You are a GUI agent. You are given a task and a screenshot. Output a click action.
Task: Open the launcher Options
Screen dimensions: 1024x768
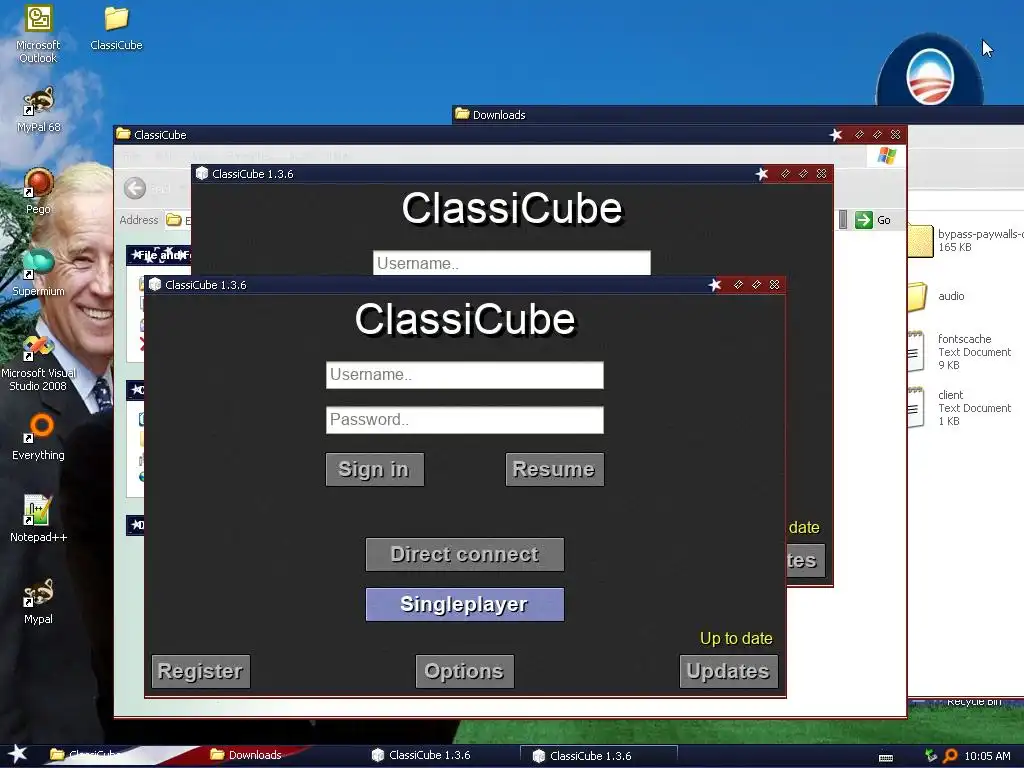pyautogui.click(x=464, y=671)
